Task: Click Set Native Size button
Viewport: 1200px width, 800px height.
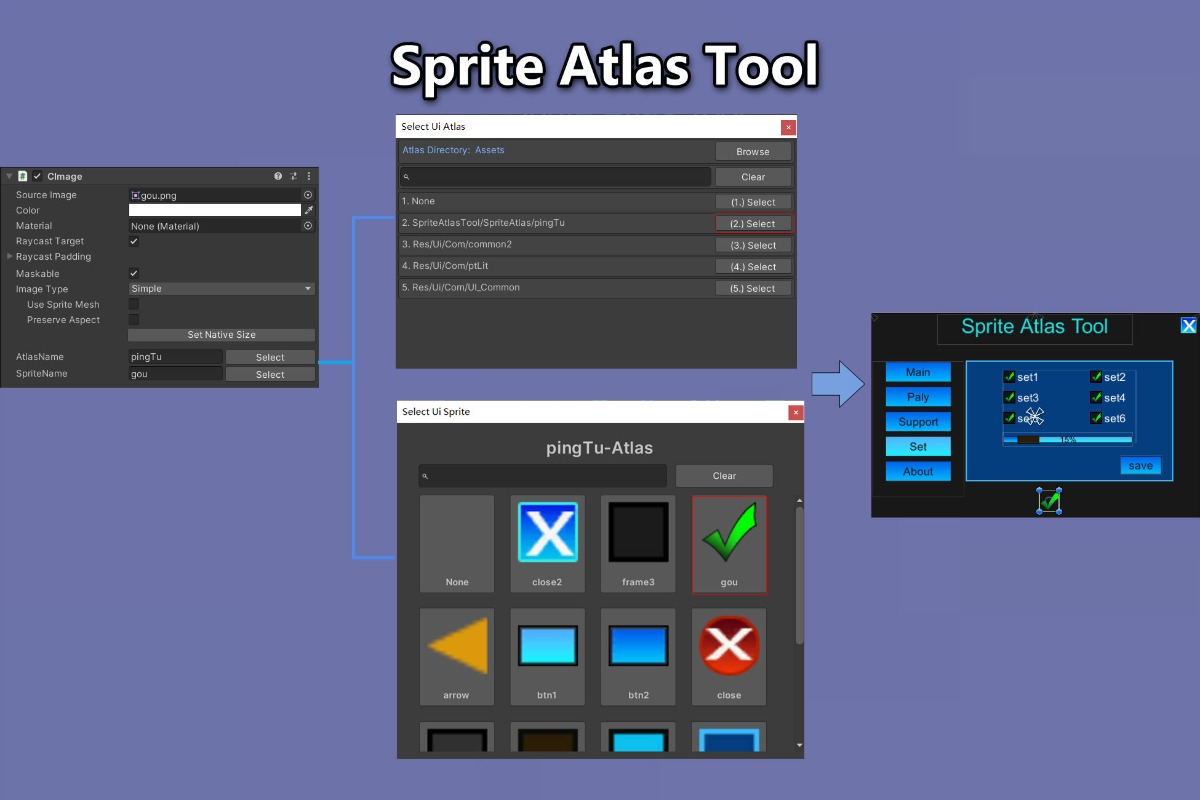Action: pyautogui.click(x=222, y=335)
